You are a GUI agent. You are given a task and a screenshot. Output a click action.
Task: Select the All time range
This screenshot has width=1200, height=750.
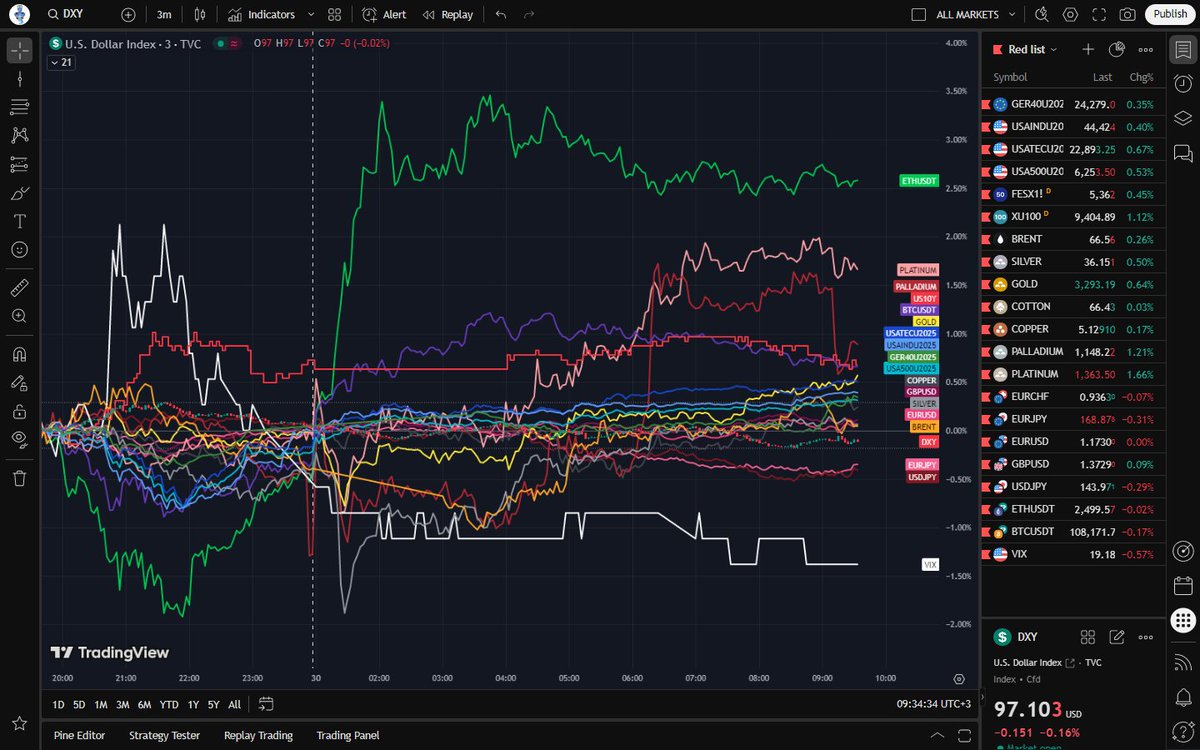pos(234,704)
